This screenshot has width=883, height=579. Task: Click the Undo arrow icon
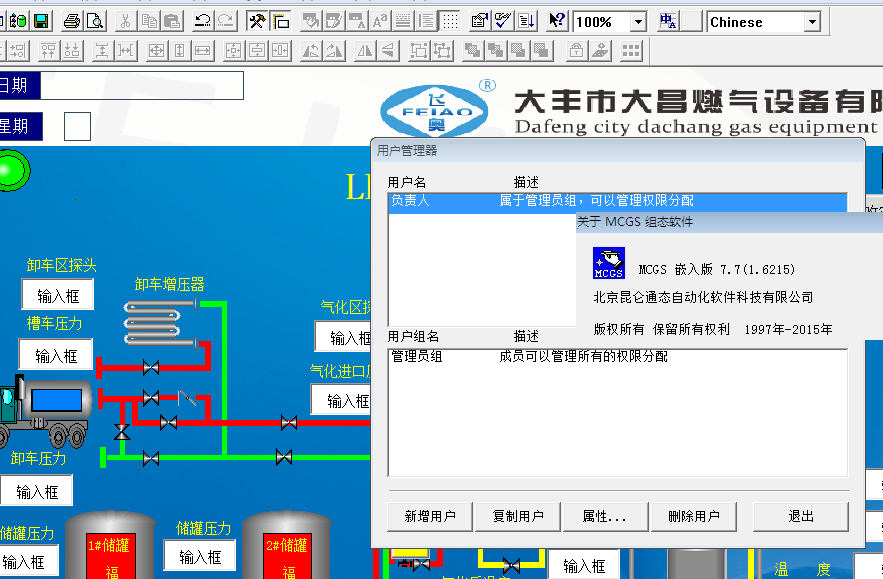coord(202,21)
